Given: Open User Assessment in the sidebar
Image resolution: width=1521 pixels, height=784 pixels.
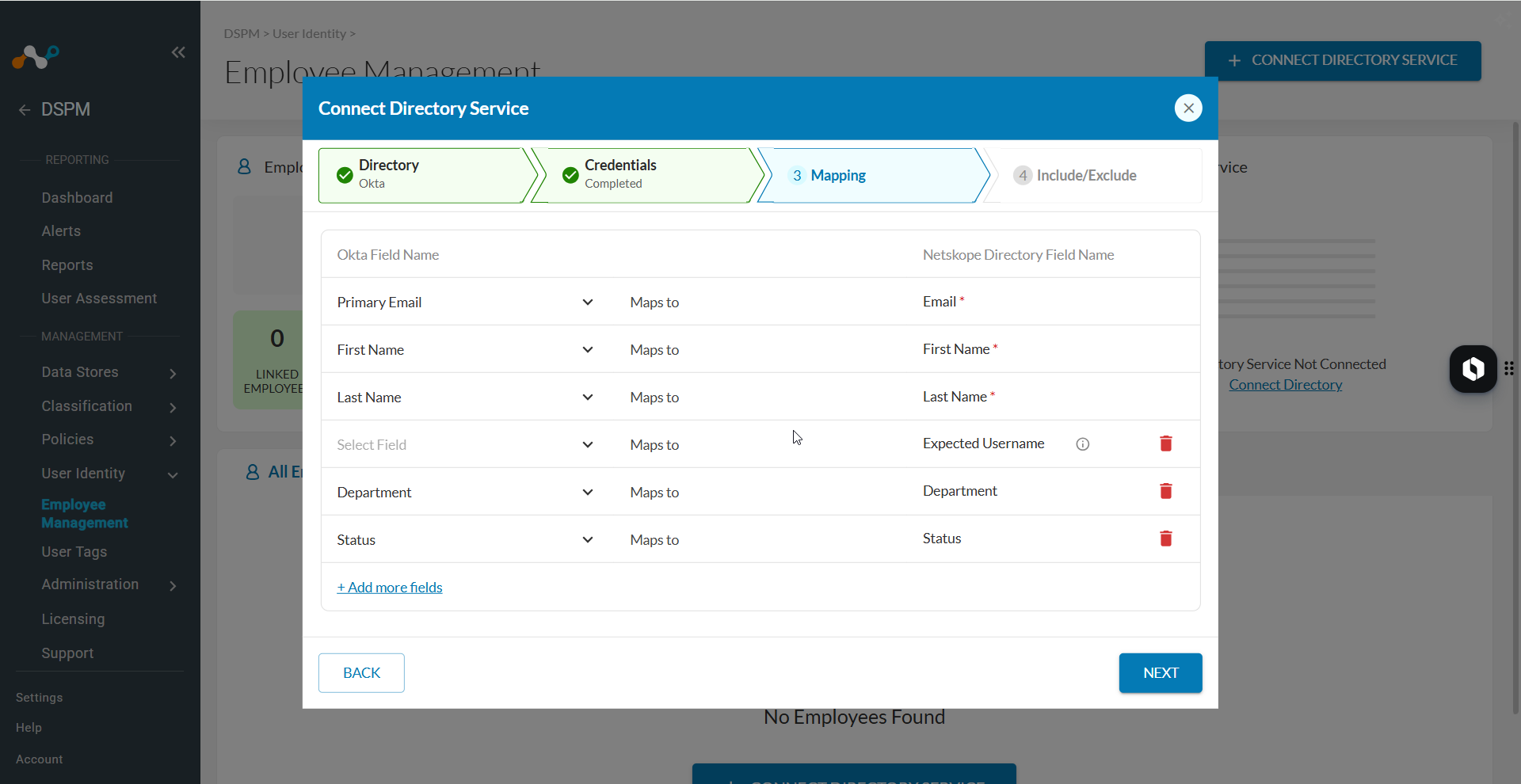Looking at the screenshot, I should 99,299.
